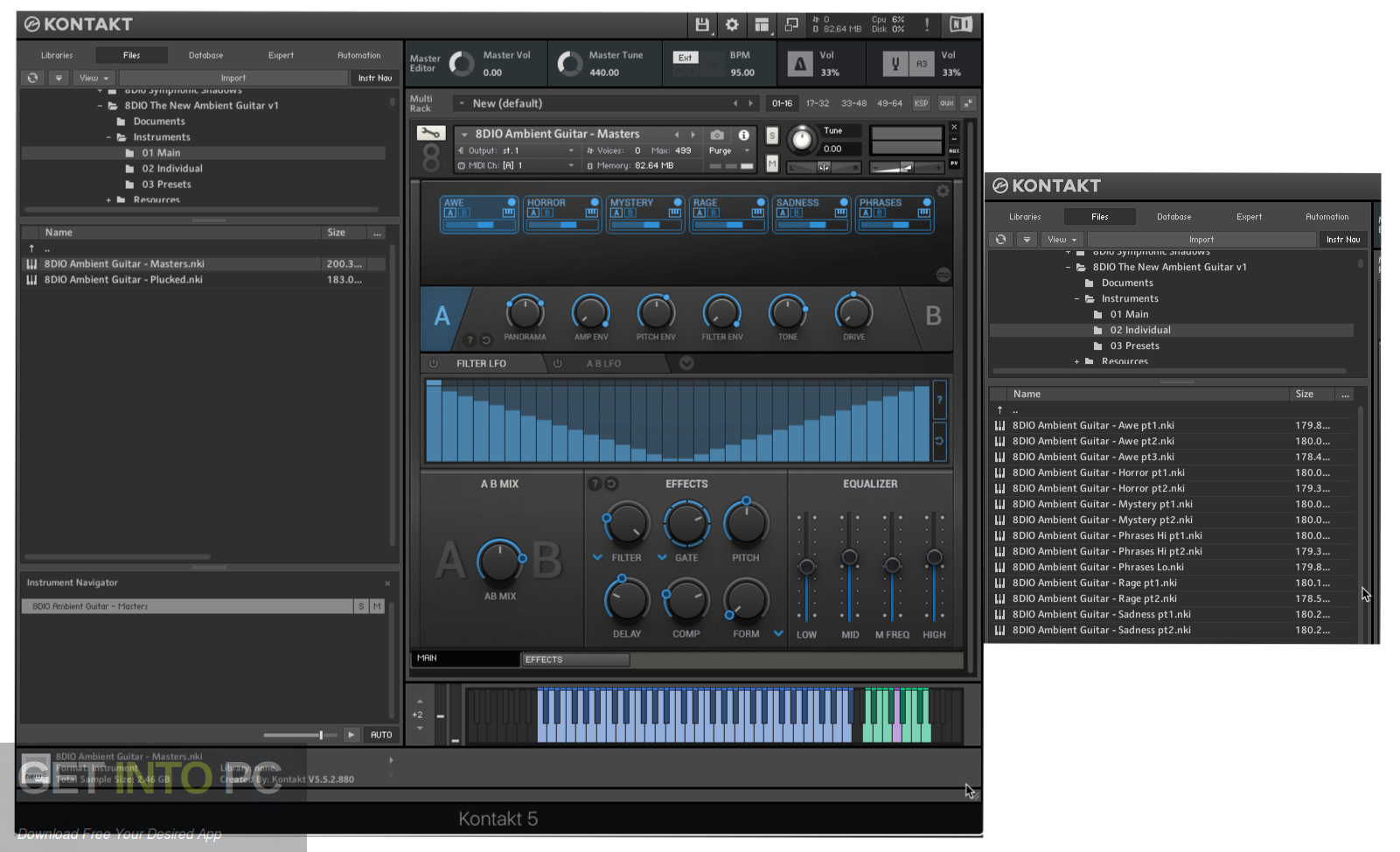Open workspace layout panel menu
The image size is (1400, 852).
(762, 24)
